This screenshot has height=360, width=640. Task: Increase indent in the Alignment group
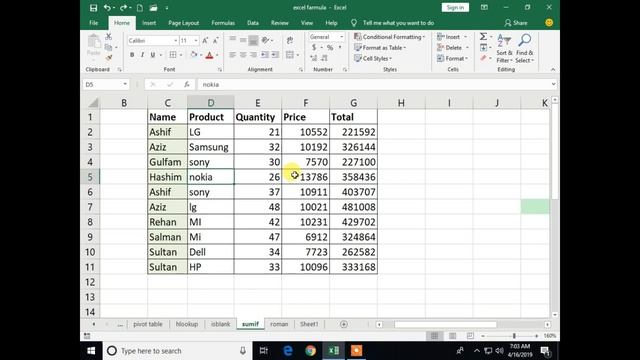(275, 55)
